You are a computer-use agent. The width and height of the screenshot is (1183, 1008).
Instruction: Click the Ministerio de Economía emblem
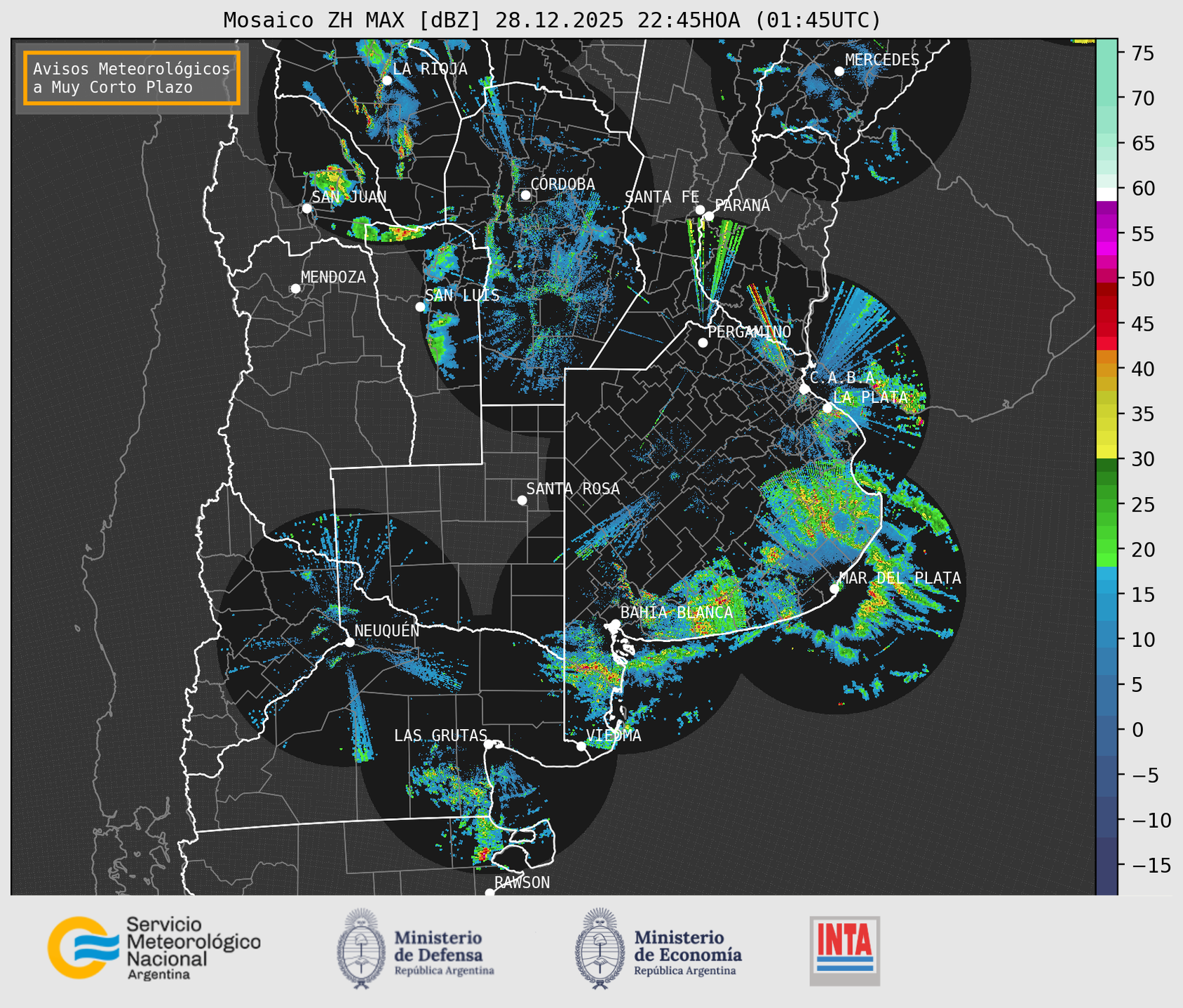tap(599, 948)
